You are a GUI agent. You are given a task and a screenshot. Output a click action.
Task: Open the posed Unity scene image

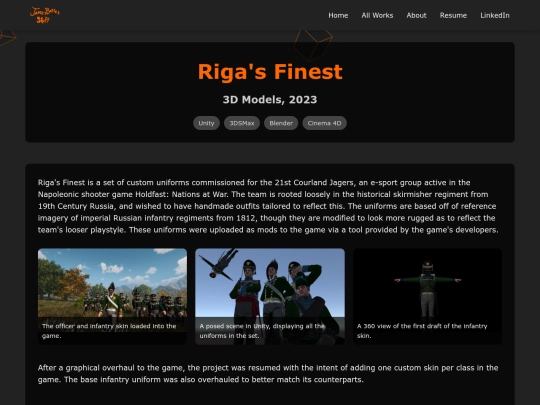click(x=270, y=296)
